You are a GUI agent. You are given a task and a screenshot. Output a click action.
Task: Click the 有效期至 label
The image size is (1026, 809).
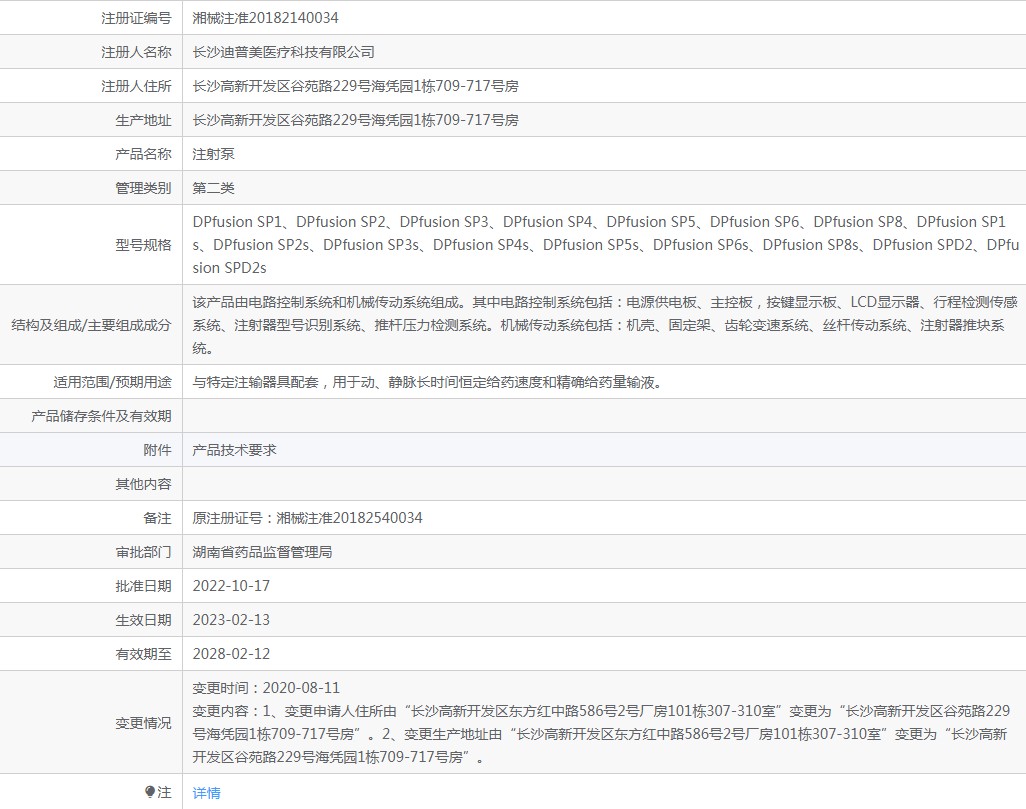pyautogui.click(x=143, y=654)
